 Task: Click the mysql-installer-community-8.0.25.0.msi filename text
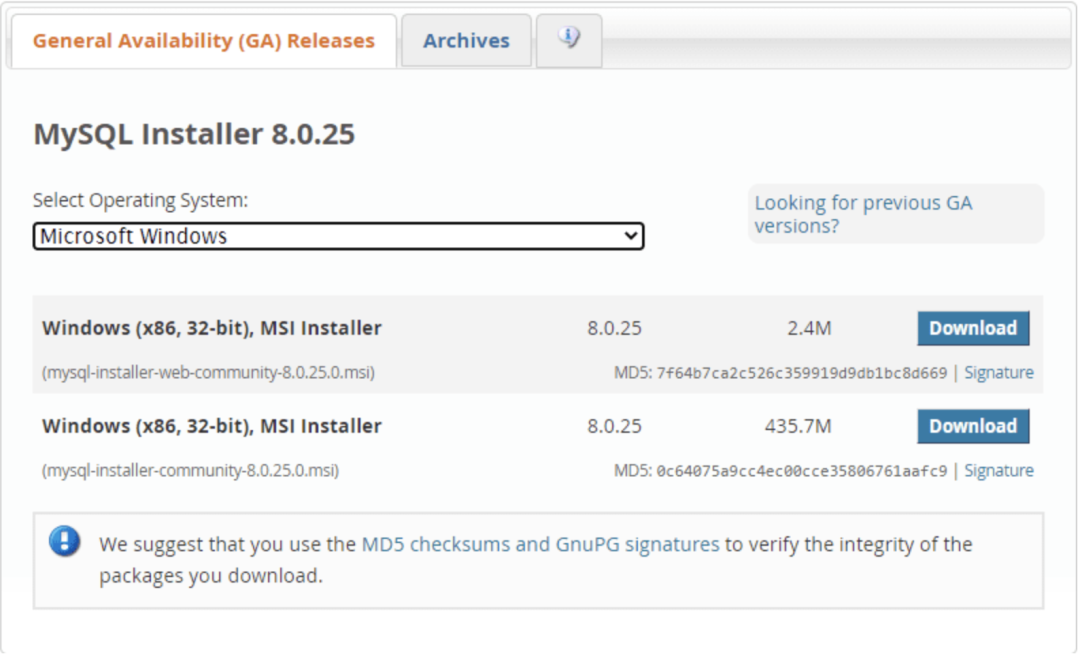point(190,471)
